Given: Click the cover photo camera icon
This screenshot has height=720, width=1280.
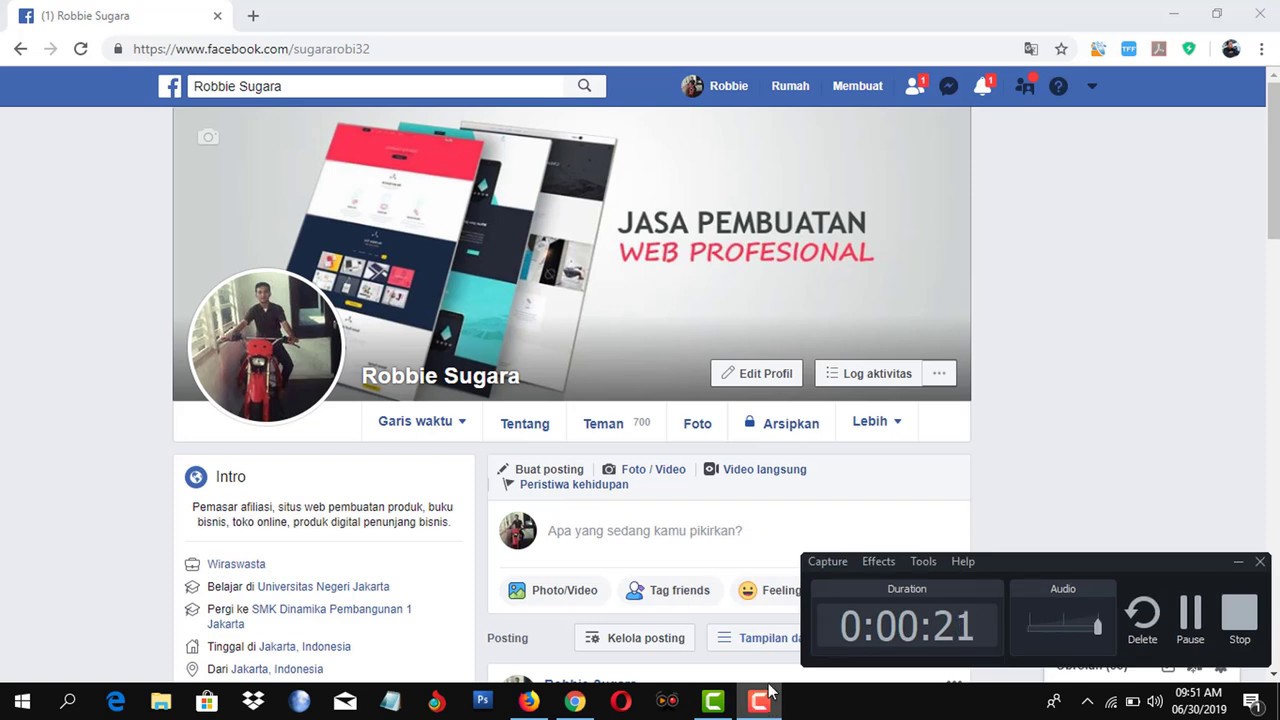Looking at the screenshot, I should click(208, 137).
